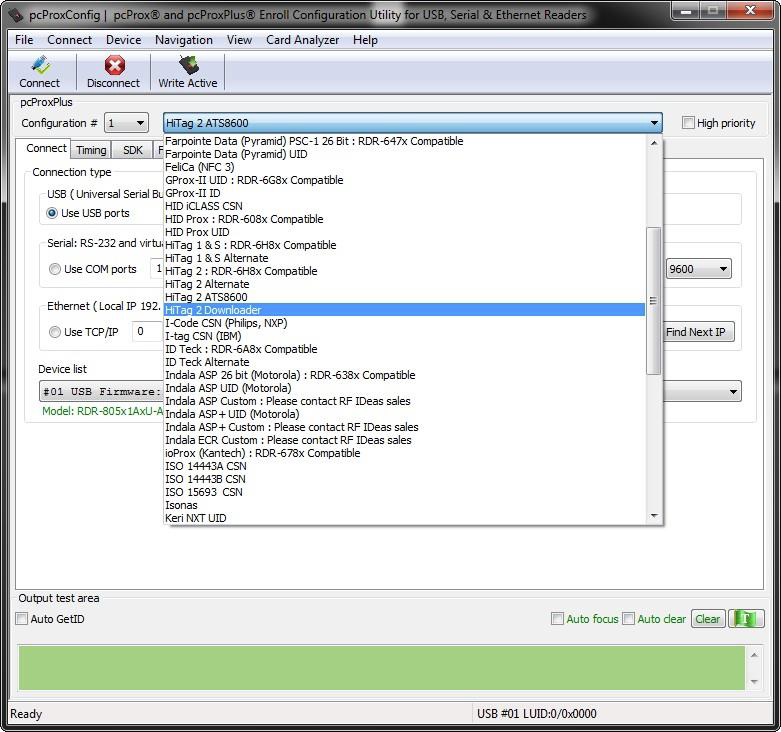
Task: Enable the High priority checkbox
Action: 688,123
